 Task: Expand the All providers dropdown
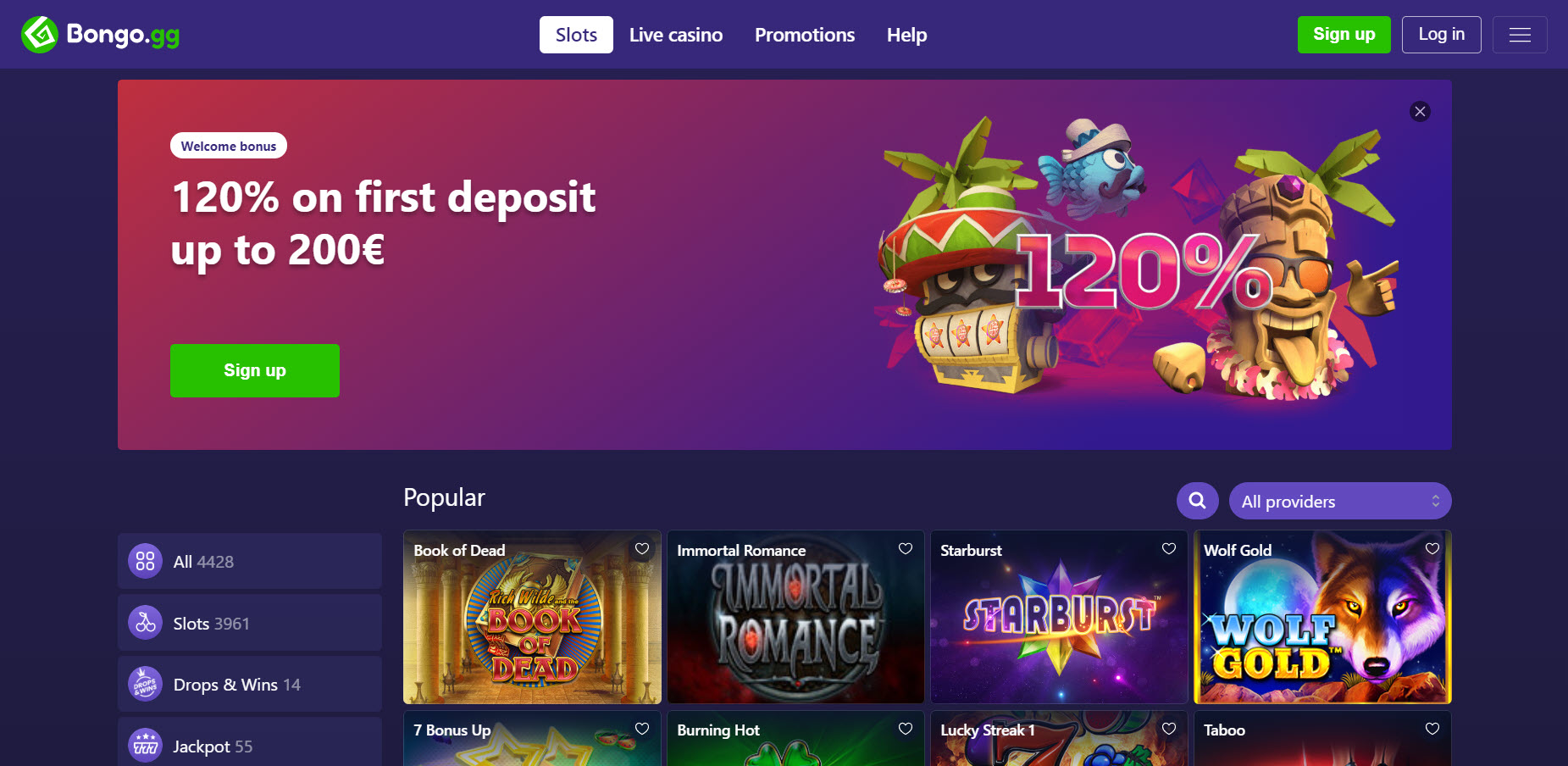click(1340, 501)
